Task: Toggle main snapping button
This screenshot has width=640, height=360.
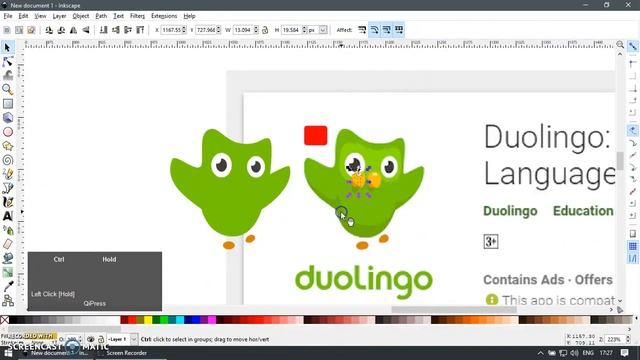Action: click(633, 46)
